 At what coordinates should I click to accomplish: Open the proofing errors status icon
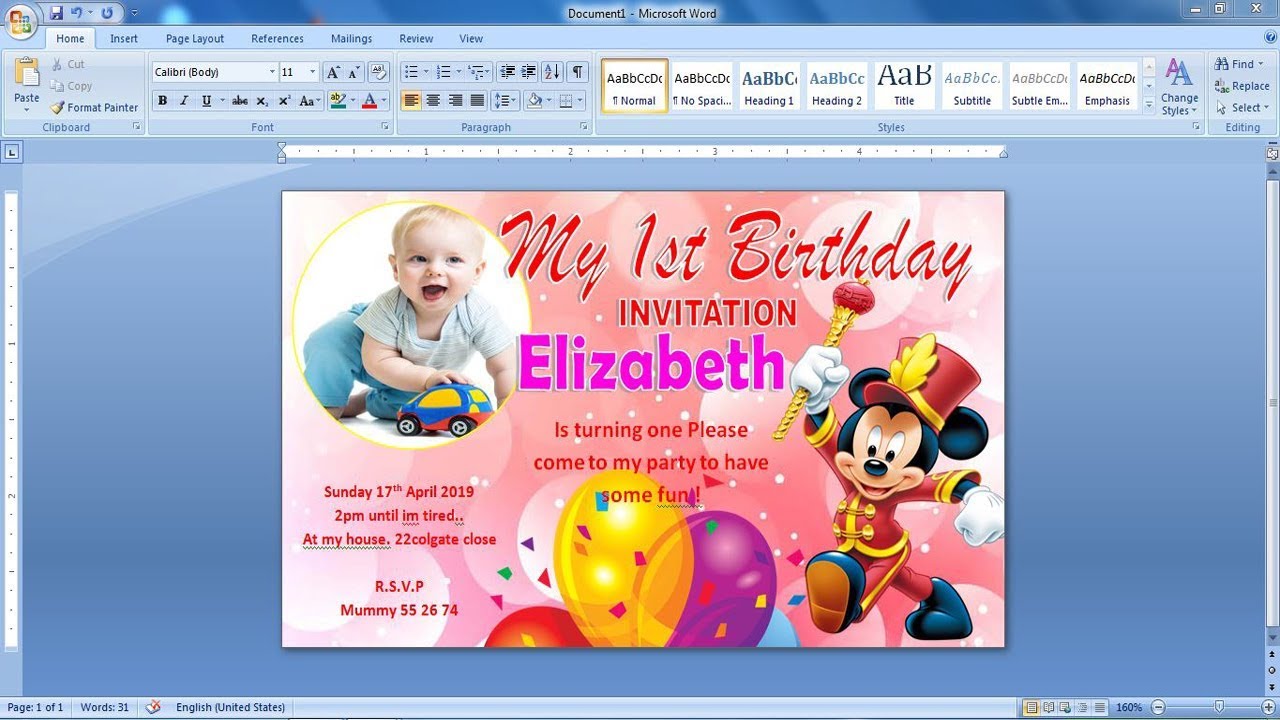coord(153,707)
